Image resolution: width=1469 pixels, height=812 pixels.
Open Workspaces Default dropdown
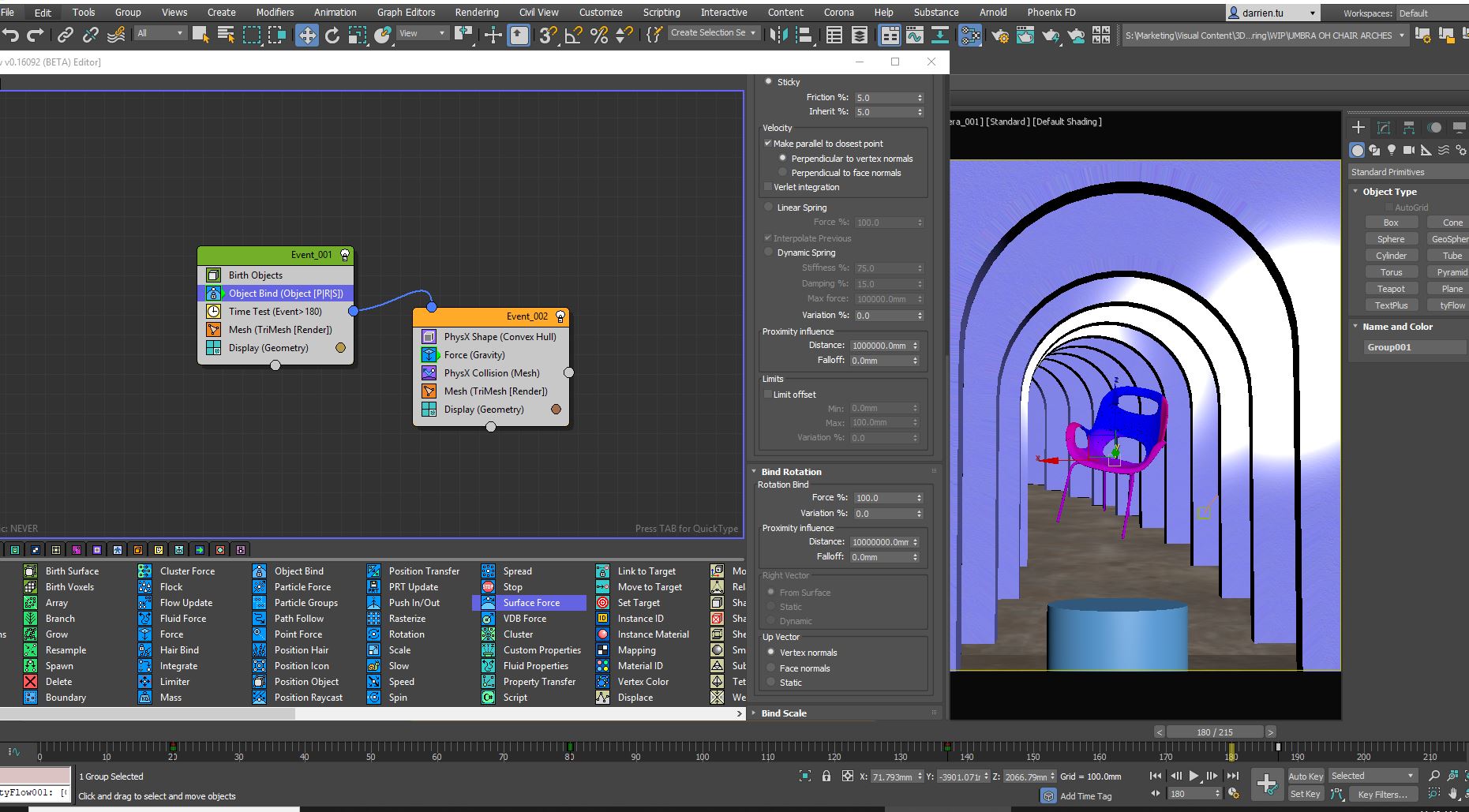(1431, 13)
